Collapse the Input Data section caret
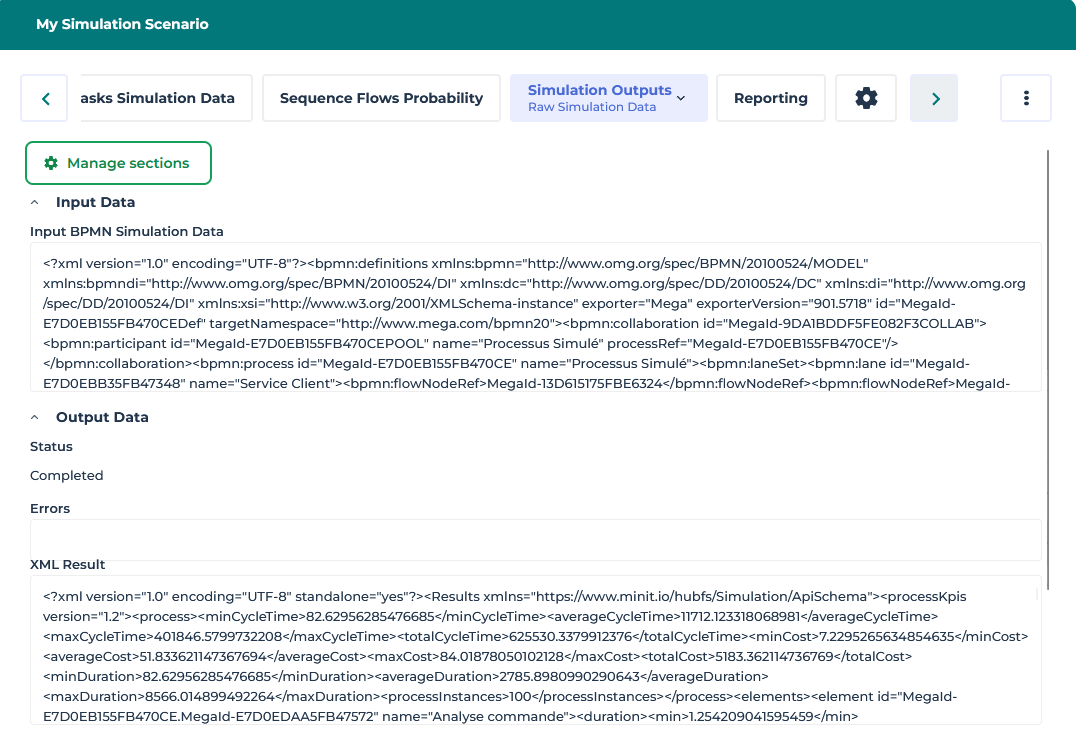The width and height of the screenshot is (1076, 755). (x=35, y=203)
